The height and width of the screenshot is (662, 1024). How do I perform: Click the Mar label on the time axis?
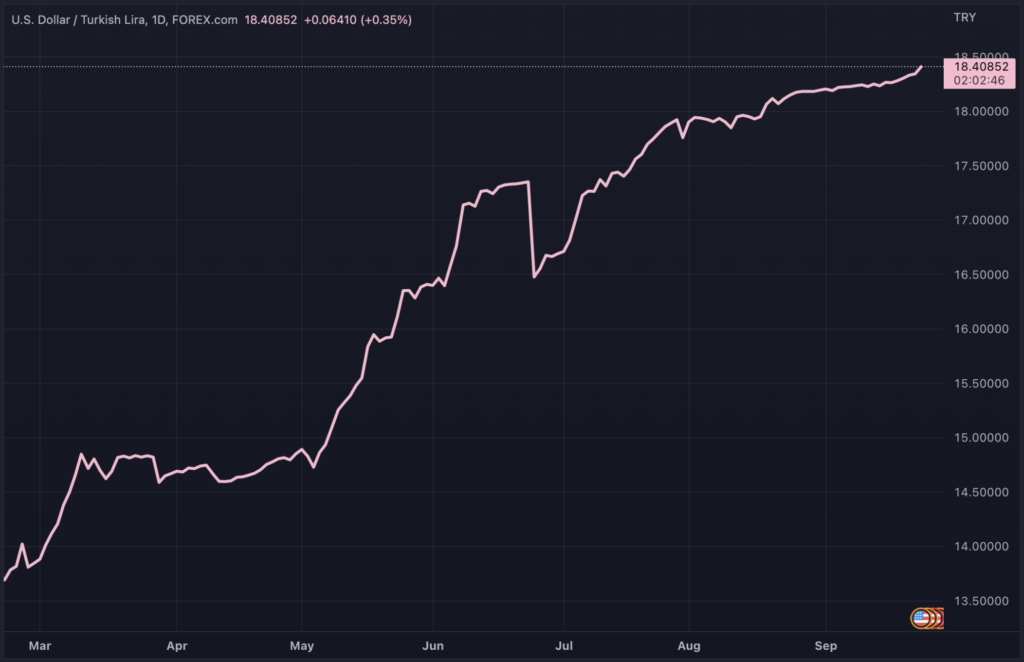[x=40, y=646]
